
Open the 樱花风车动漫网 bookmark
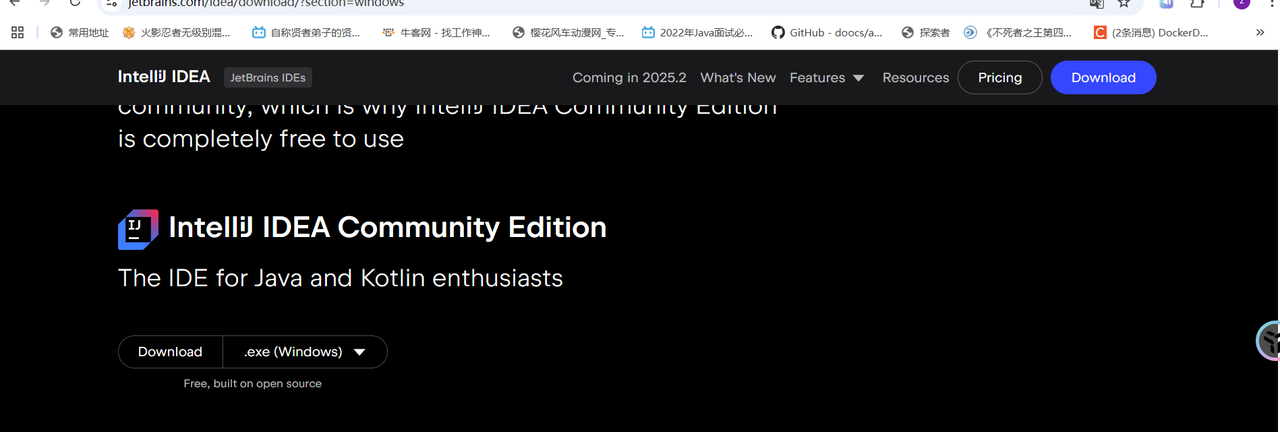568,32
